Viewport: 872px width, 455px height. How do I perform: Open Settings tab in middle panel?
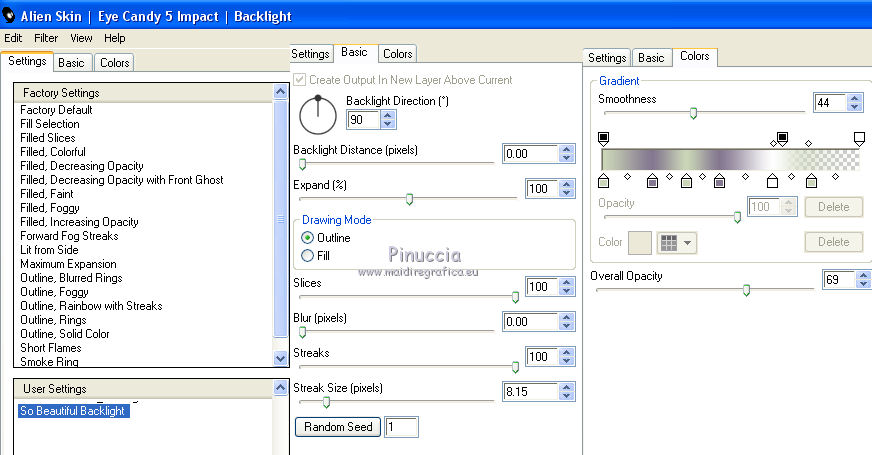pos(310,54)
